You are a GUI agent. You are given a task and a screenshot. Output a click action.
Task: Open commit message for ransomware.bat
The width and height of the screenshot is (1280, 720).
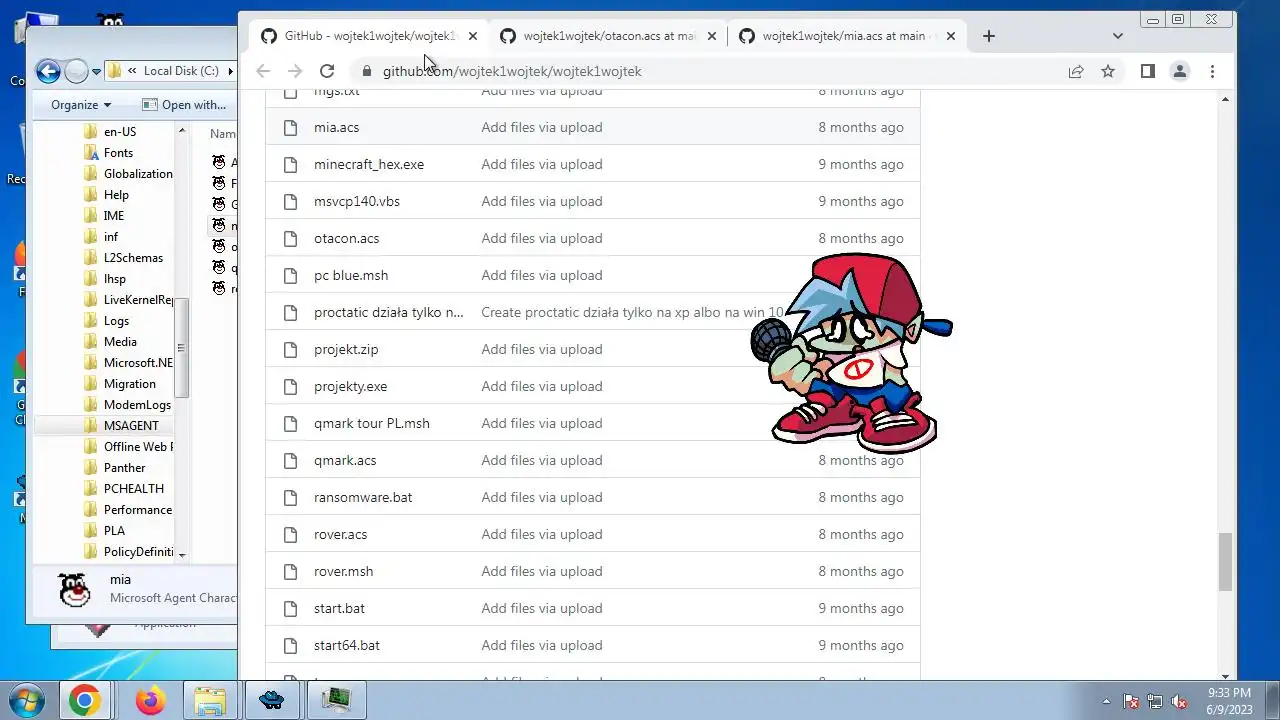(x=542, y=497)
